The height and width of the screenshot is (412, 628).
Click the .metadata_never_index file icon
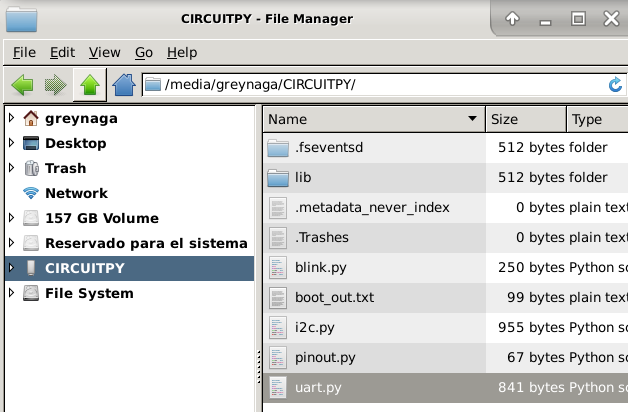click(278, 208)
